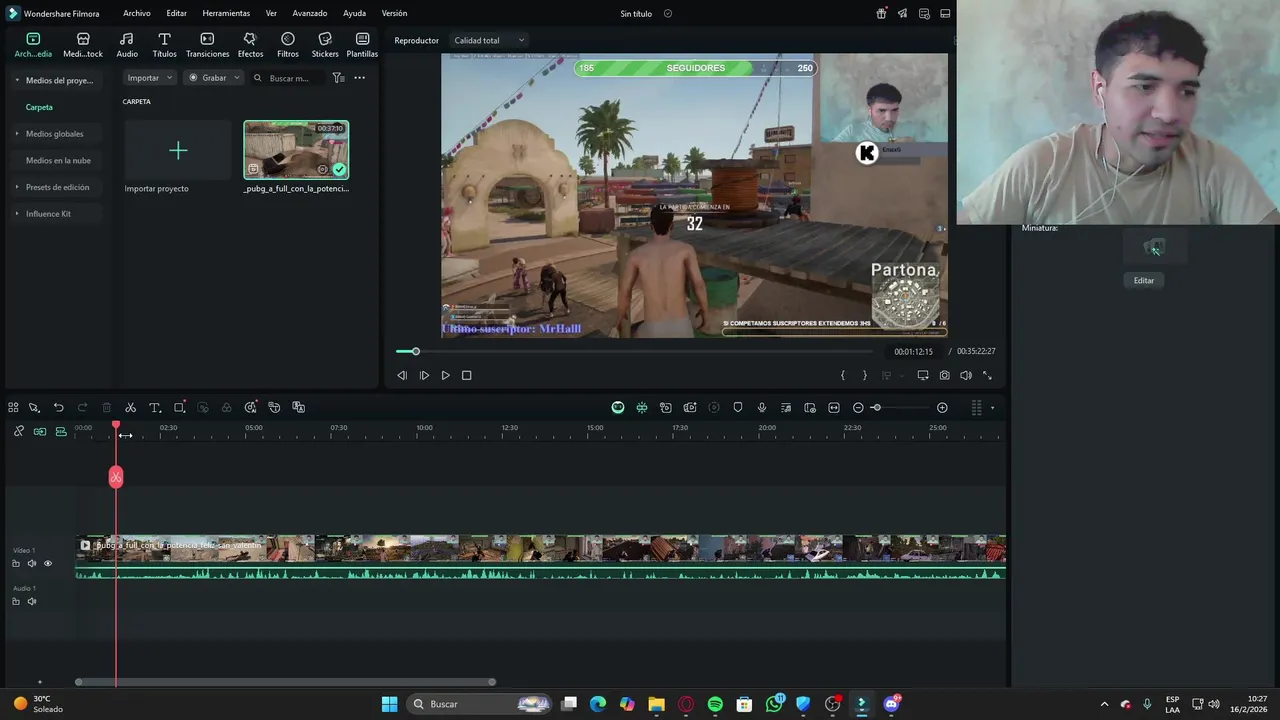
Task: Click the fullscreen preview expand icon
Action: coord(987,375)
